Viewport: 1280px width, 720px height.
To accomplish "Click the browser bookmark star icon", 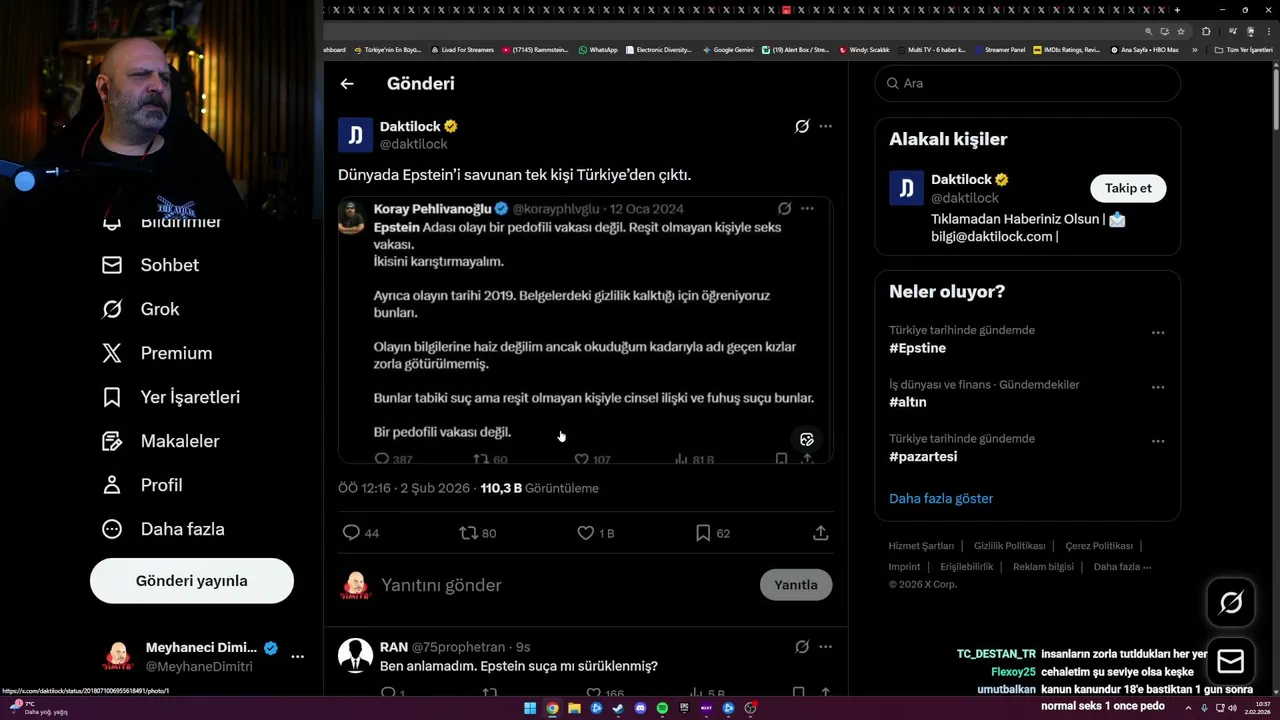I will tap(1181, 31).
